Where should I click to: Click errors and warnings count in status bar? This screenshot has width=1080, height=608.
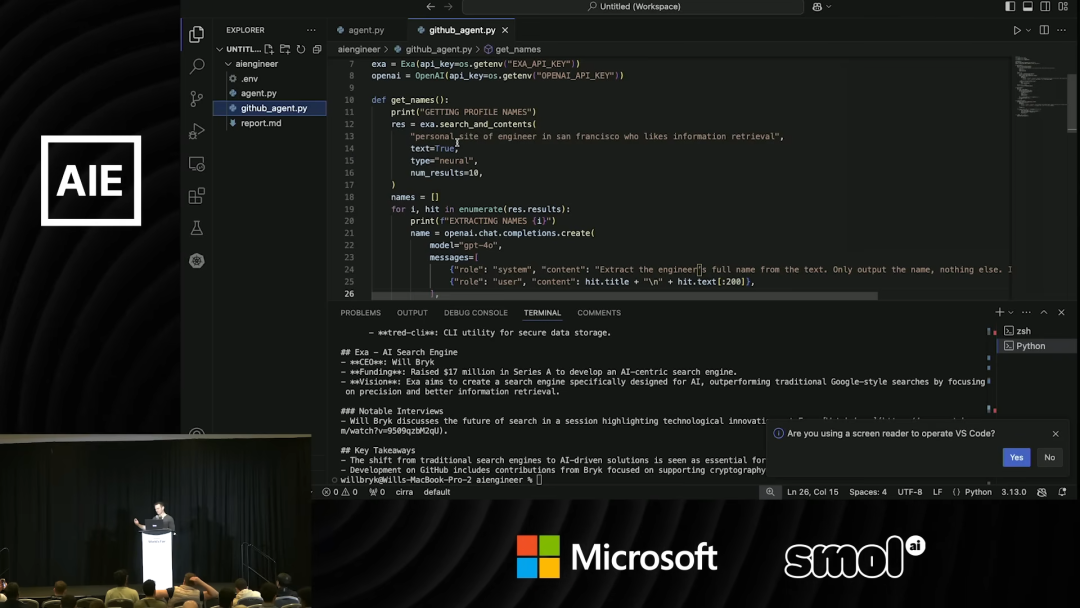(x=340, y=492)
